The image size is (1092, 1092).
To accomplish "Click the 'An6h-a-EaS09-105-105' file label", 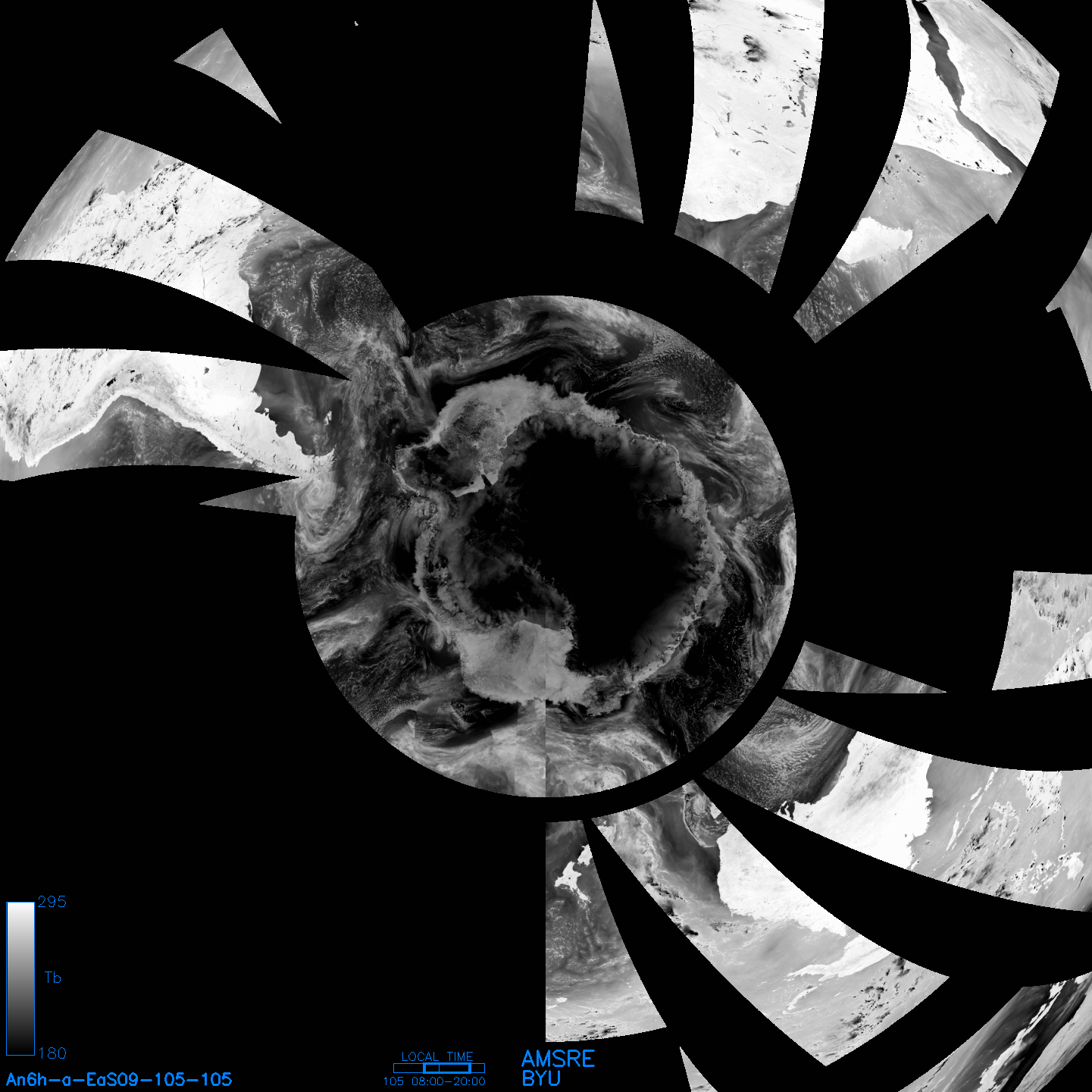I will [119, 1080].
